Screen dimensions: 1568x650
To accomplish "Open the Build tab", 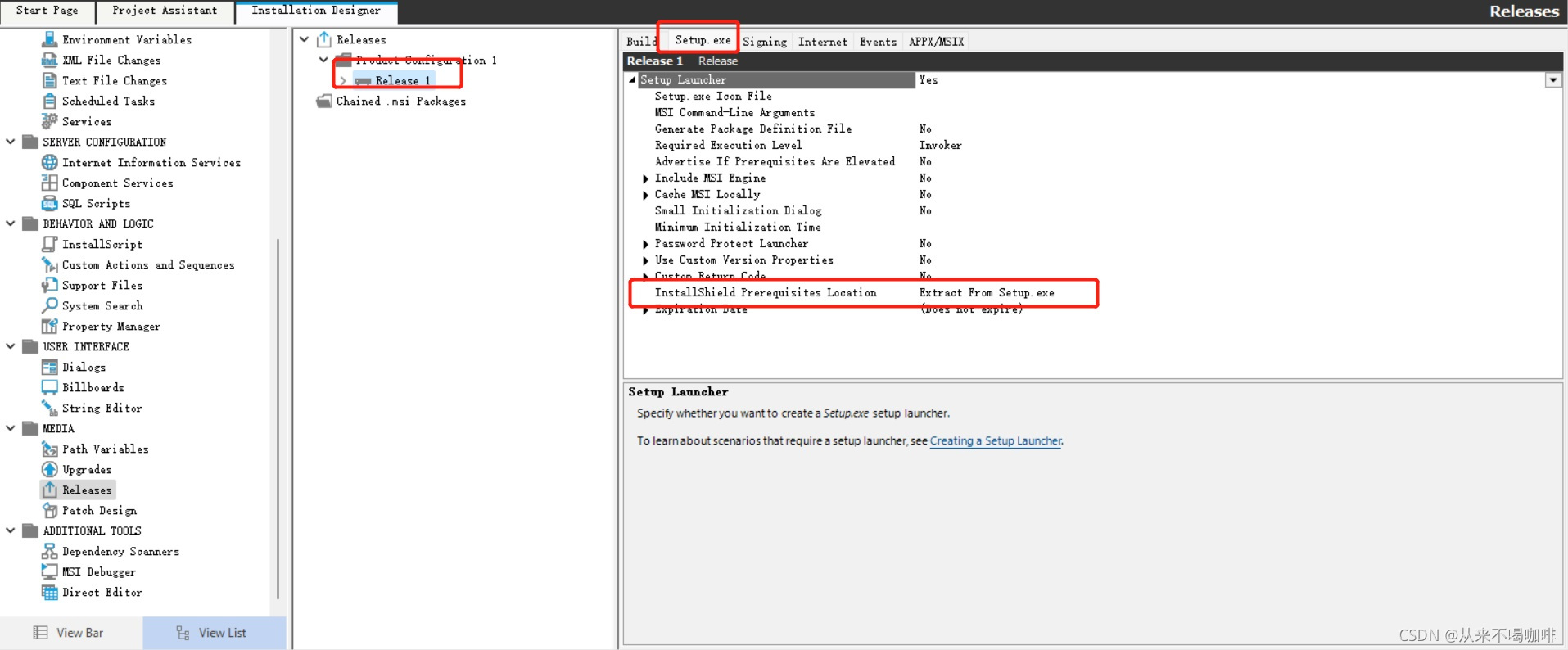I will pyautogui.click(x=641, y=42).
